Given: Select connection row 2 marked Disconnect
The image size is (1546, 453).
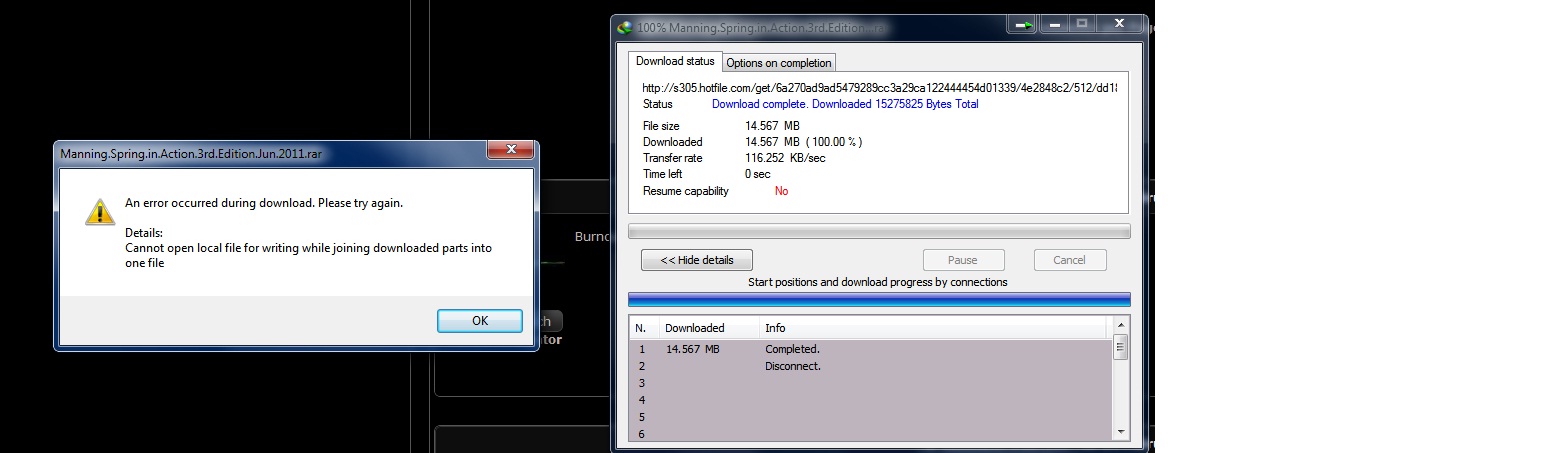Looking at the screenshot, I should coord(871,366).
